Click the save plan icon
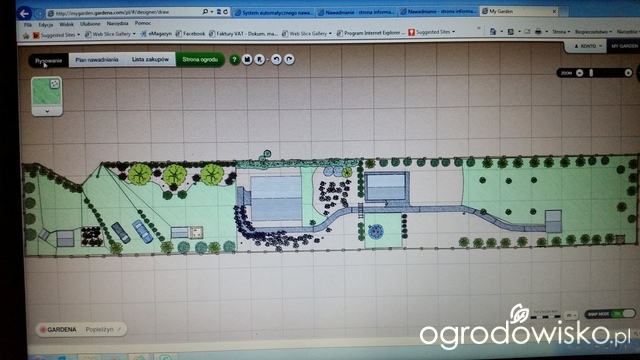Image resolution: width=640 pixels, height=360 pixels. point(247,60)
